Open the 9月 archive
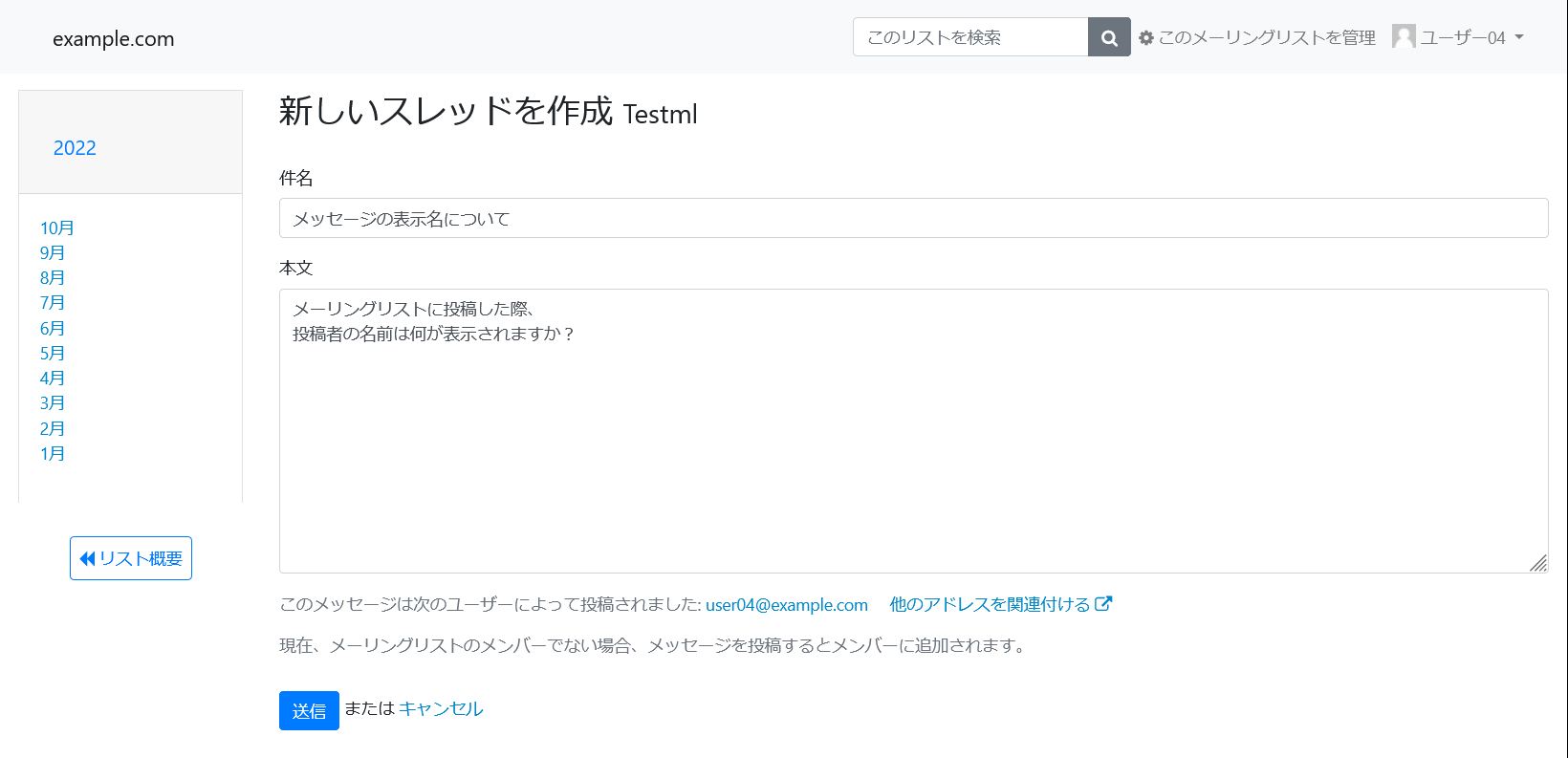Screen dimensions: 1568x758 (53, 252)
